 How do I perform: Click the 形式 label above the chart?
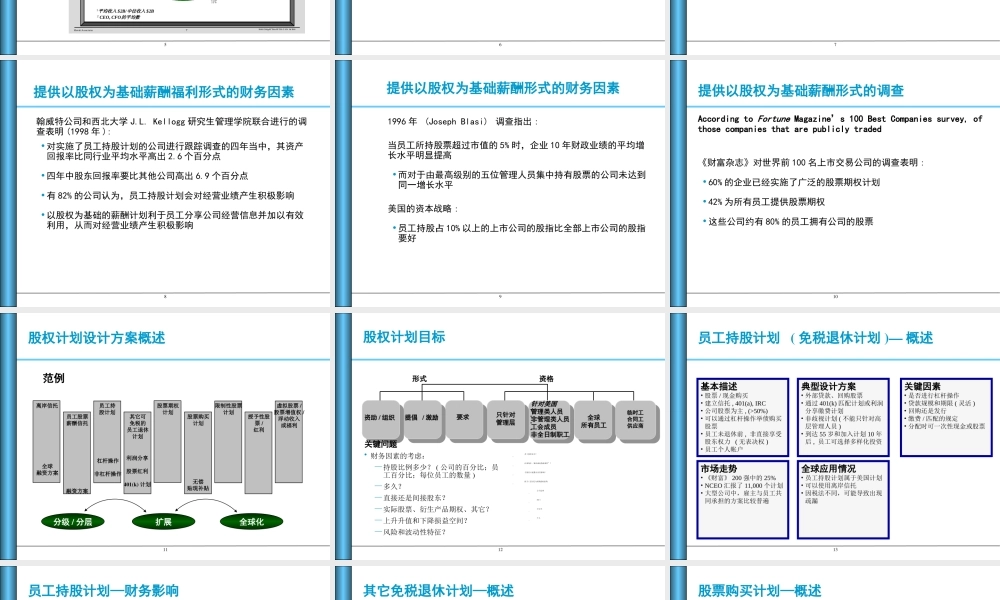[419, 379]
